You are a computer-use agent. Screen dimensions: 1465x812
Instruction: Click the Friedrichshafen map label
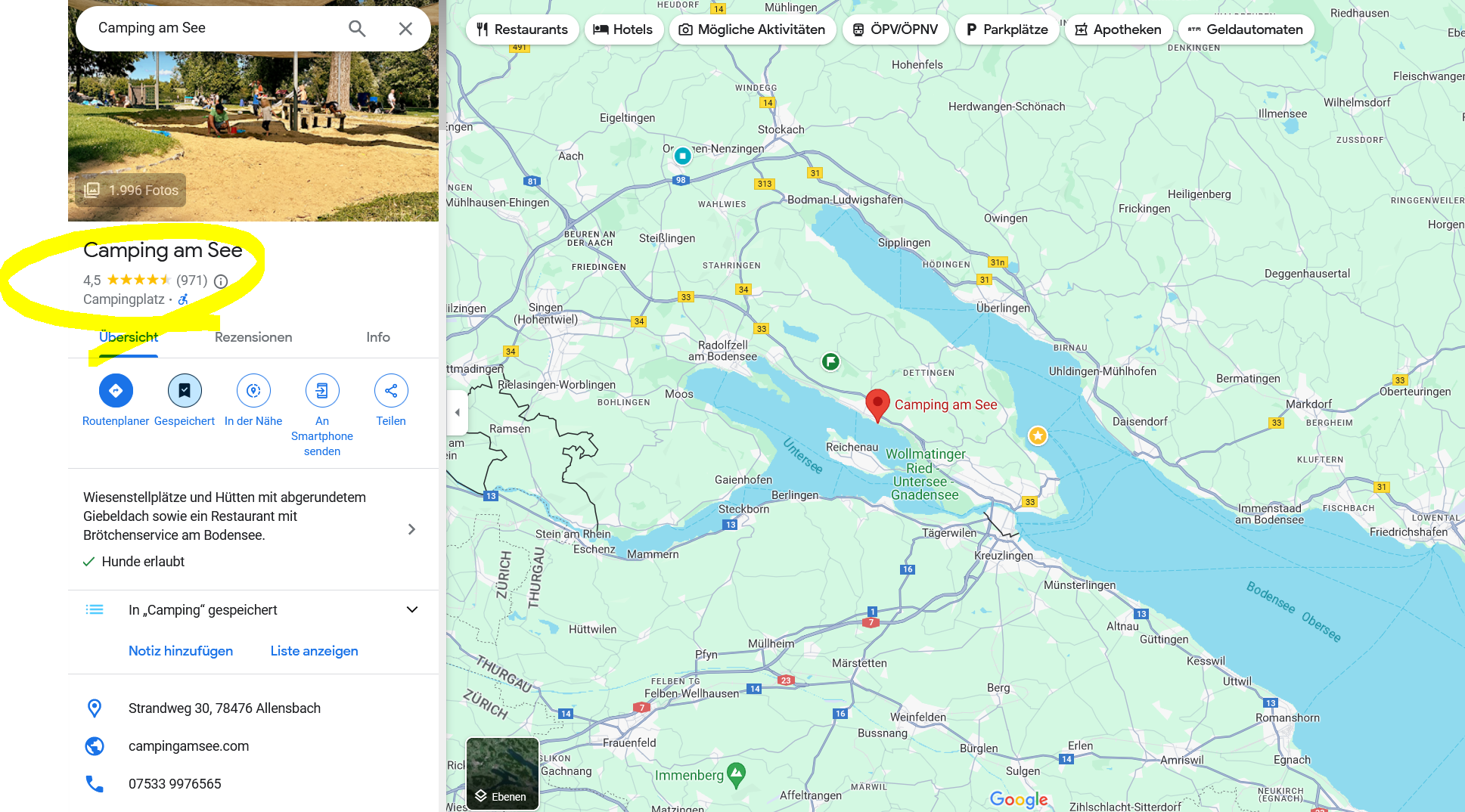click(x=1408, y=532)
